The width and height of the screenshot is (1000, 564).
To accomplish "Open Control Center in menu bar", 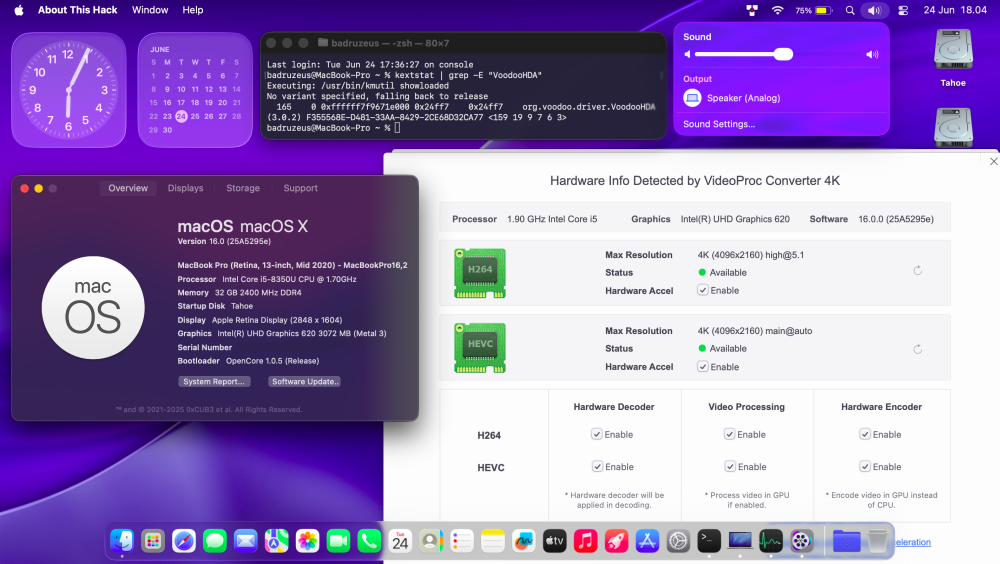I will pyautogui.click(x=903, y=10).
